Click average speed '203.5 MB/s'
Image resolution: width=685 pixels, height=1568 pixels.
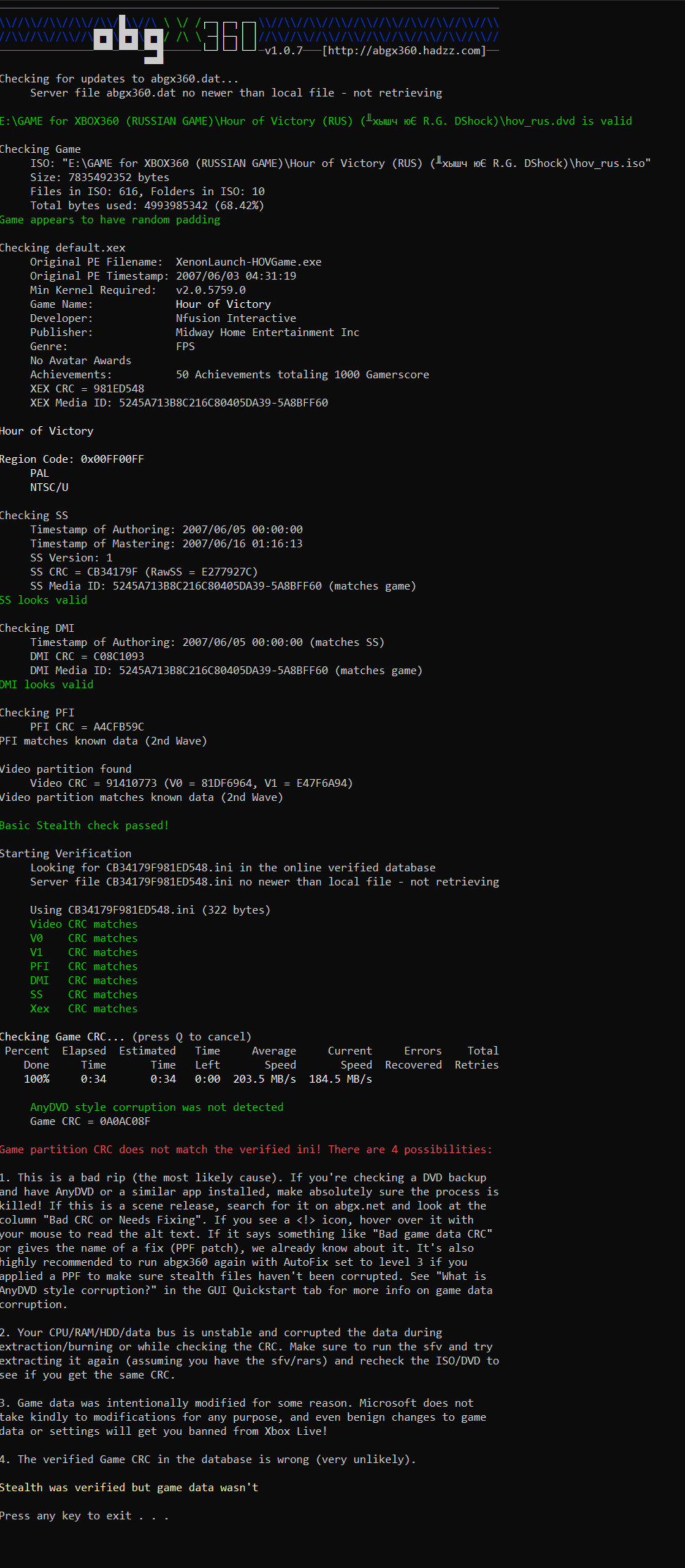[265, 1079]
